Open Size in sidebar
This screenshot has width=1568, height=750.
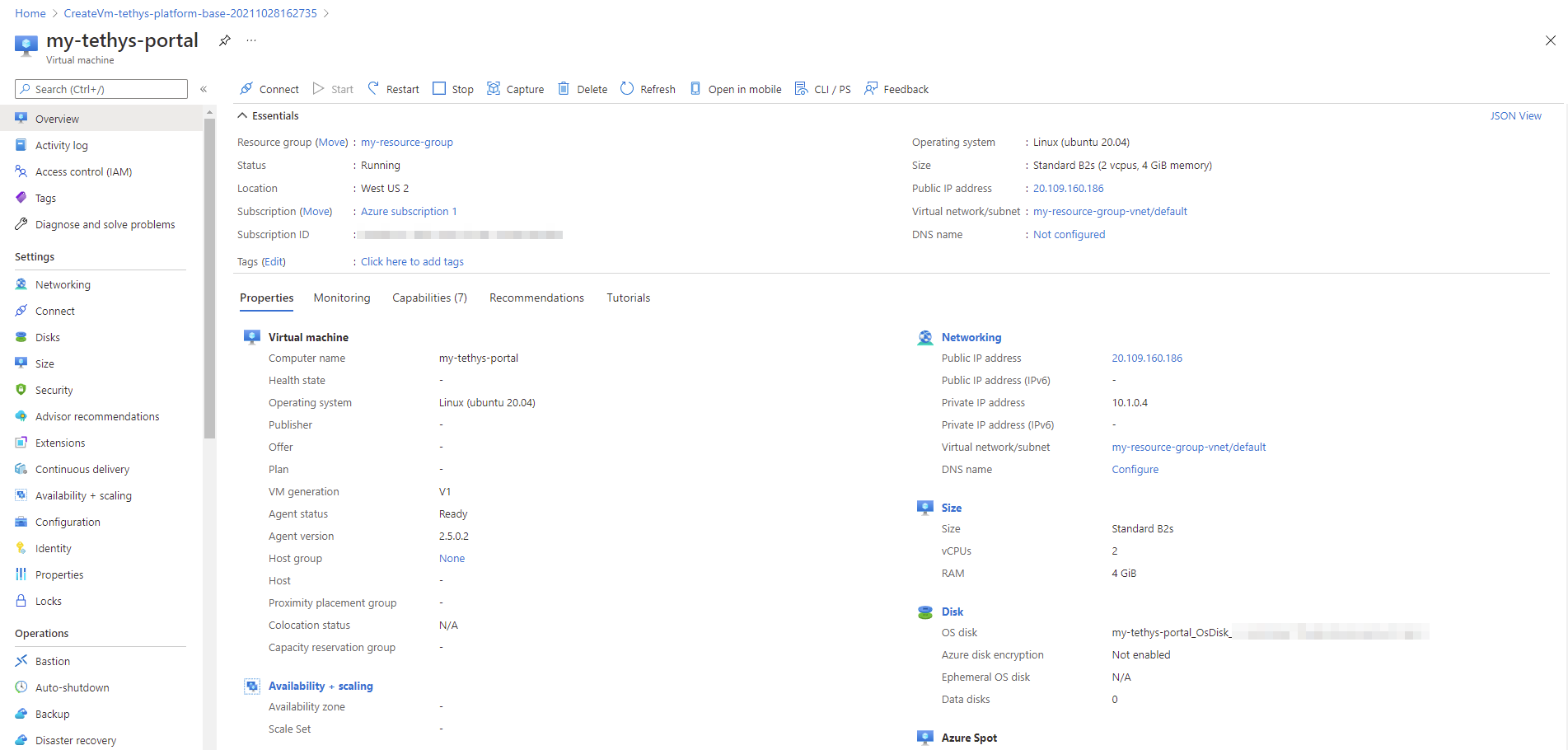coord(44,363)
